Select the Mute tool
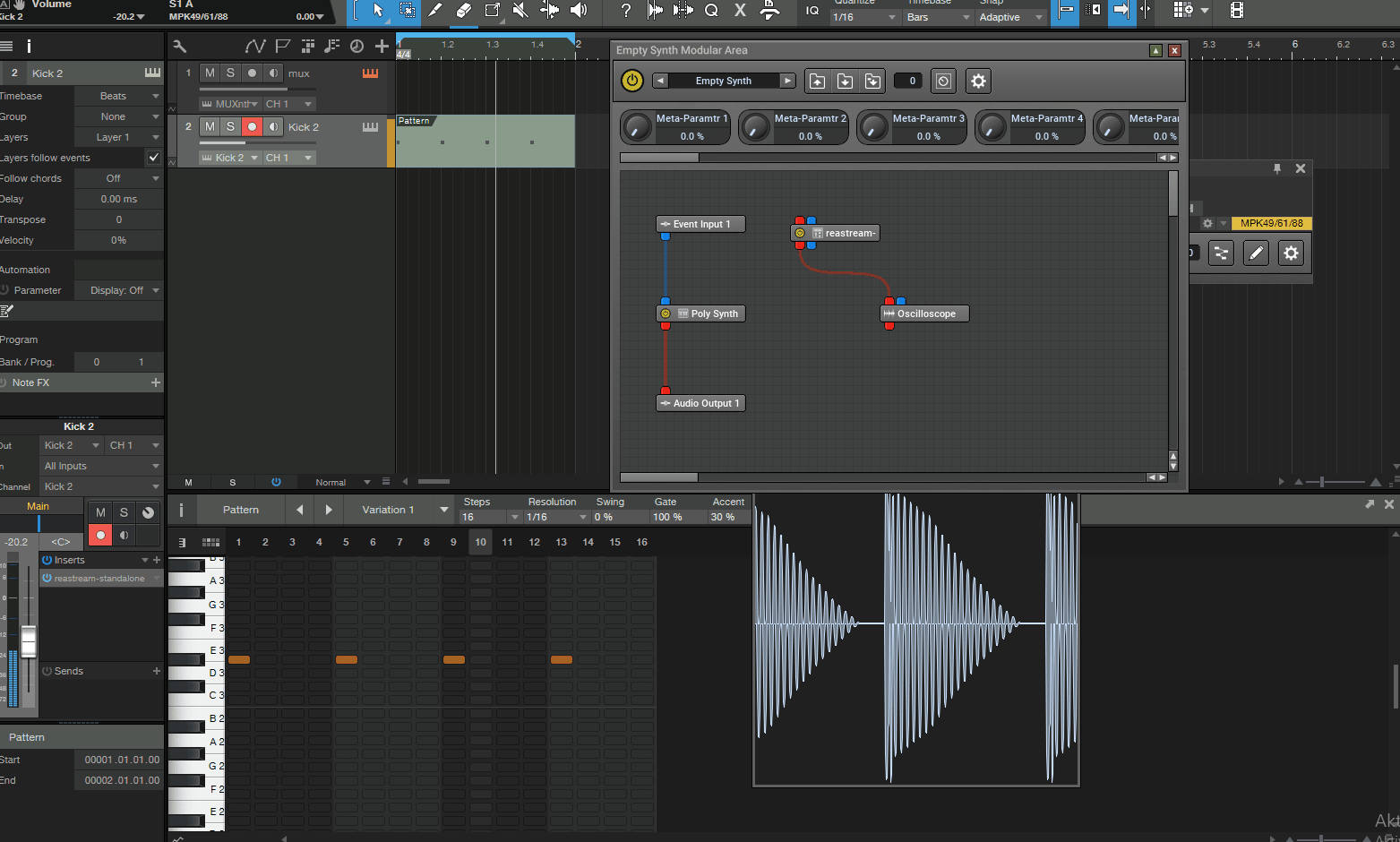1400x842 pixels. (x=520, y=10)
